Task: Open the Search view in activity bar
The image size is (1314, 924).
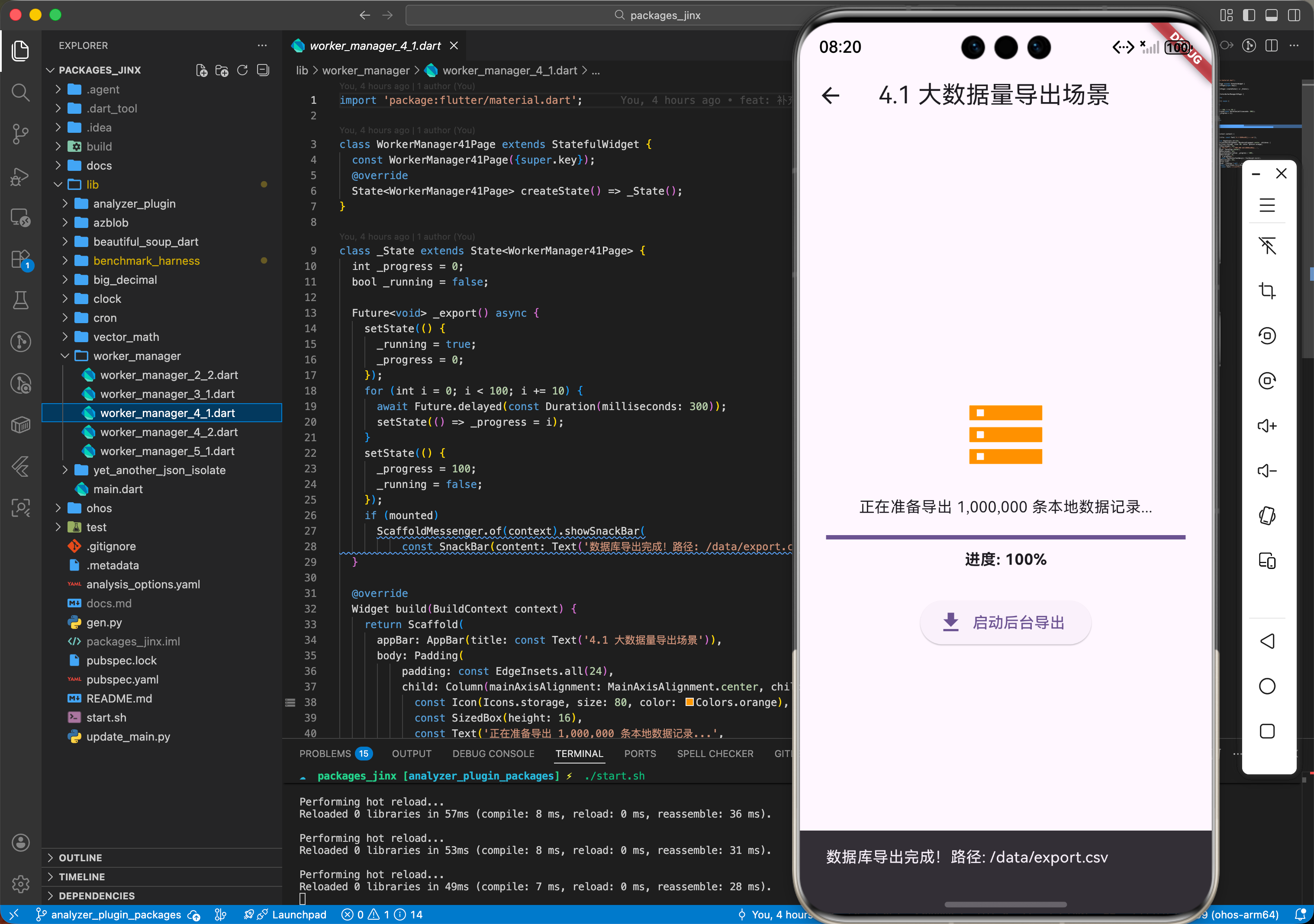Action: coord(21,92)
